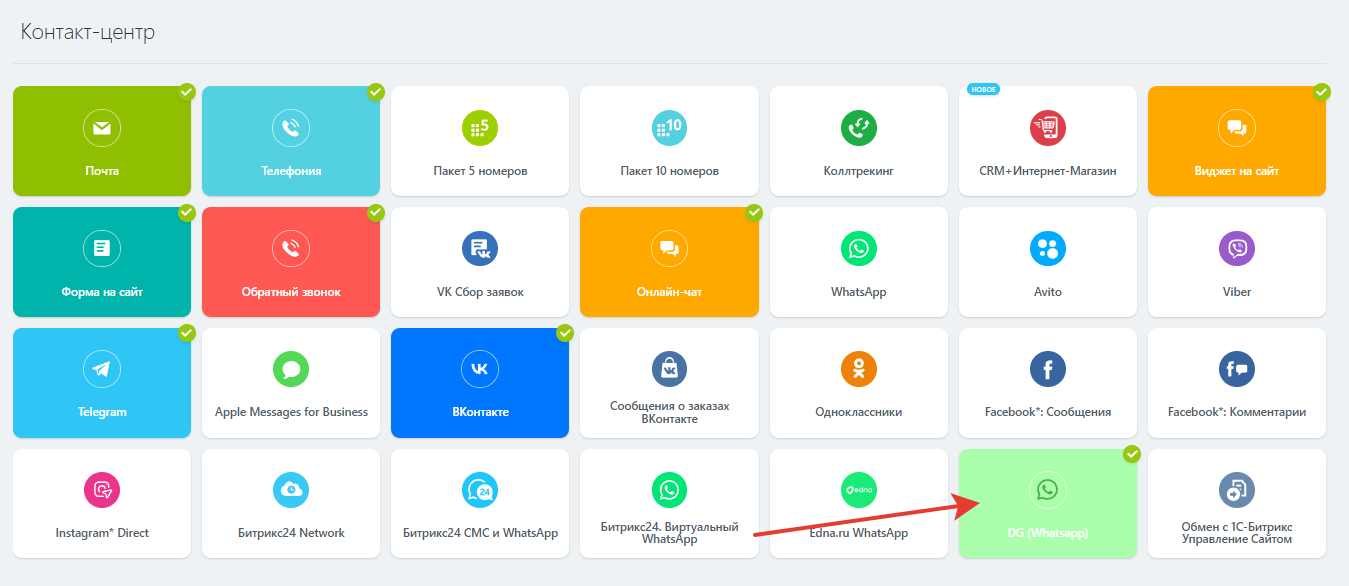The image size is (1349, 586).
Task: Click the Телефония phone handset icon
Action: pos(290,128)
